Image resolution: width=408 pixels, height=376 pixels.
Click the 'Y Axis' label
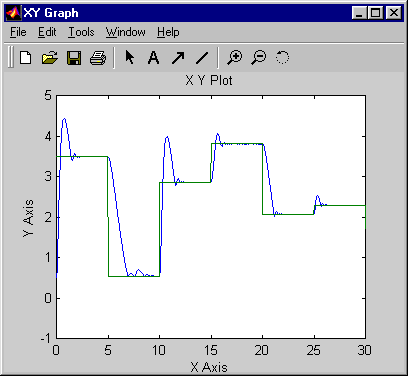click(x=29, y=218)
